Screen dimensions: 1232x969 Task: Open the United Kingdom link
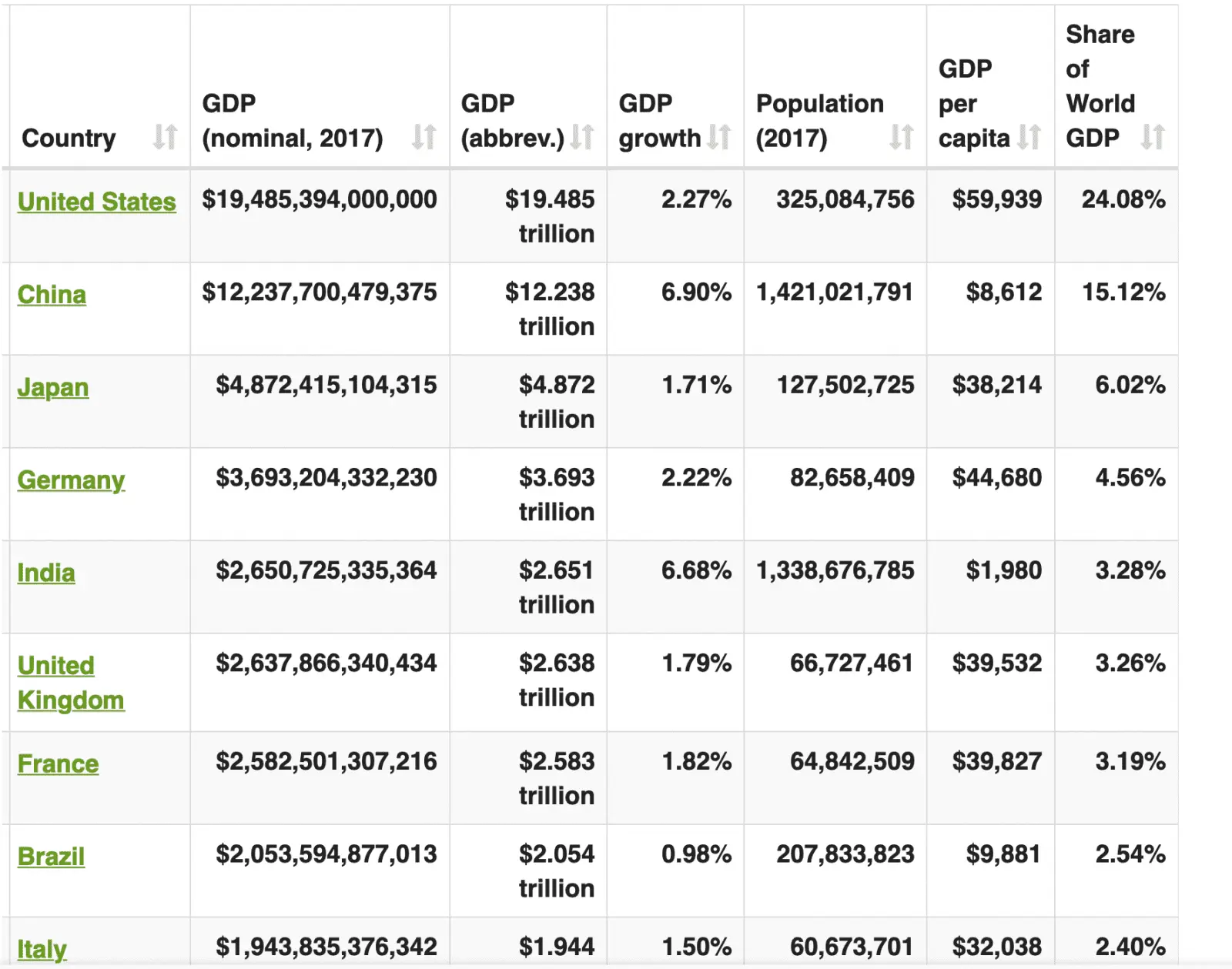(x=71, y=683)
